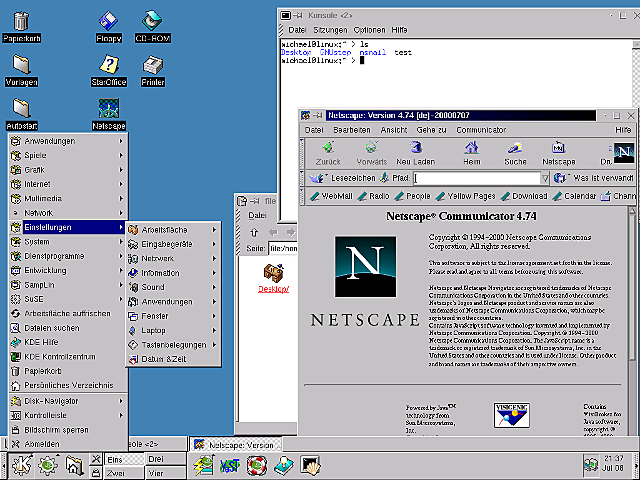Expand the Spiele submenu
This screenshot has width=640, height=480.
click(68, 155)
